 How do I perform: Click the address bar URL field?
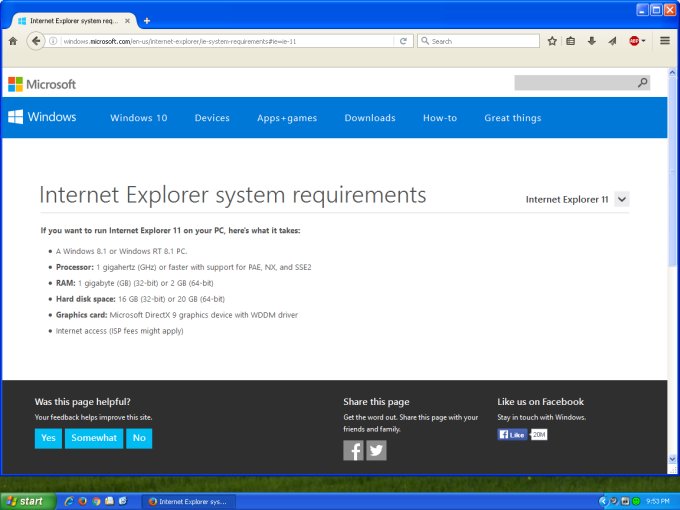(226, 41)
